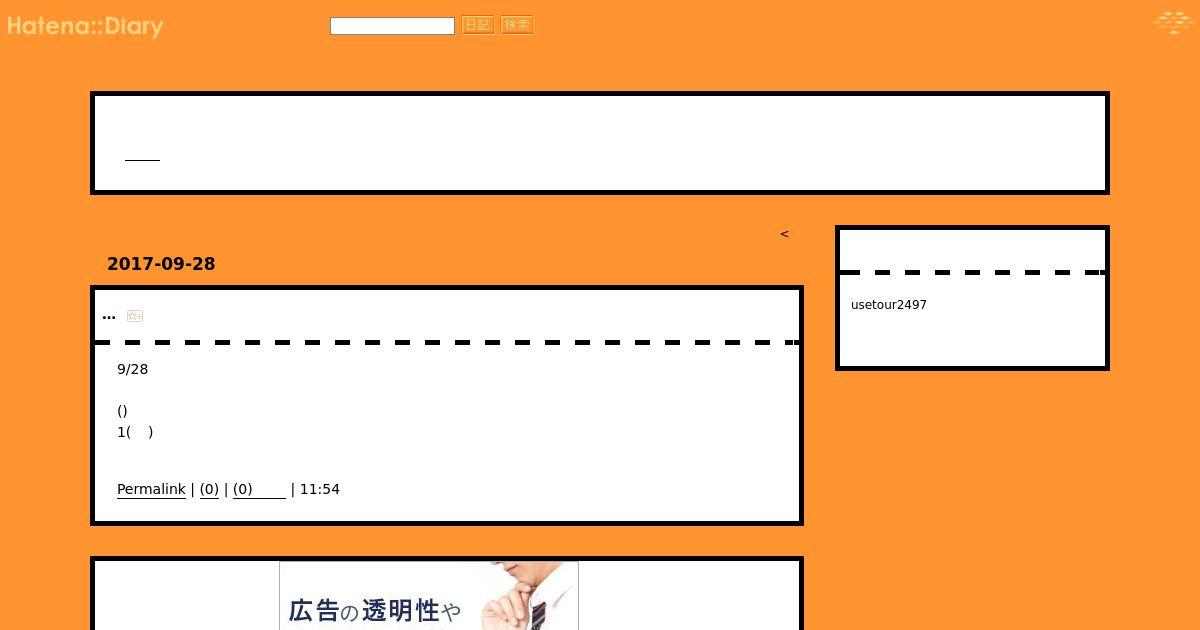Open the 2017-09-28 date heading
The image size is (1200, 630).
(x=161, y=264)
